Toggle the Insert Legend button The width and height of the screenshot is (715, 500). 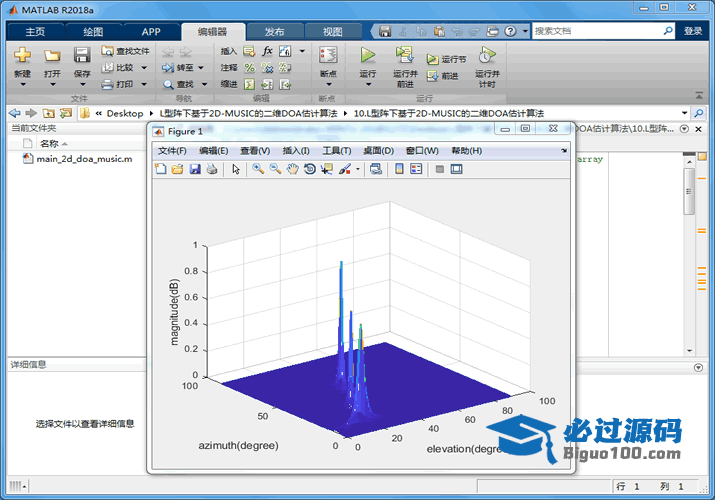pos(416,169)
